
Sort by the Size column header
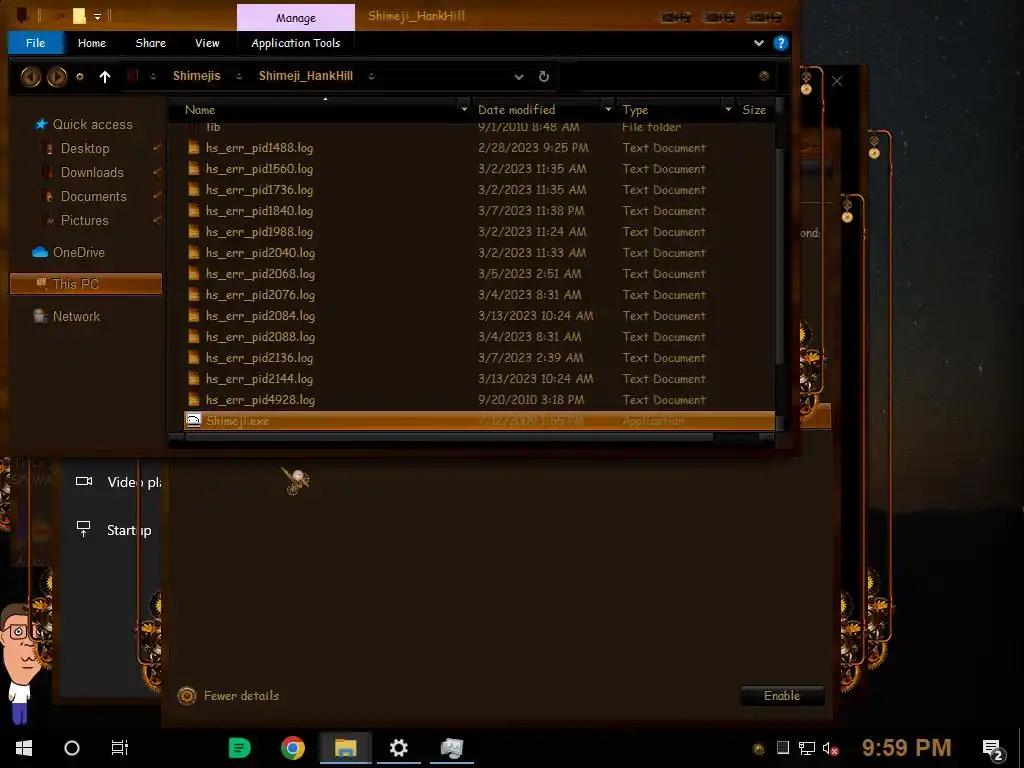(x=754, y=110)
